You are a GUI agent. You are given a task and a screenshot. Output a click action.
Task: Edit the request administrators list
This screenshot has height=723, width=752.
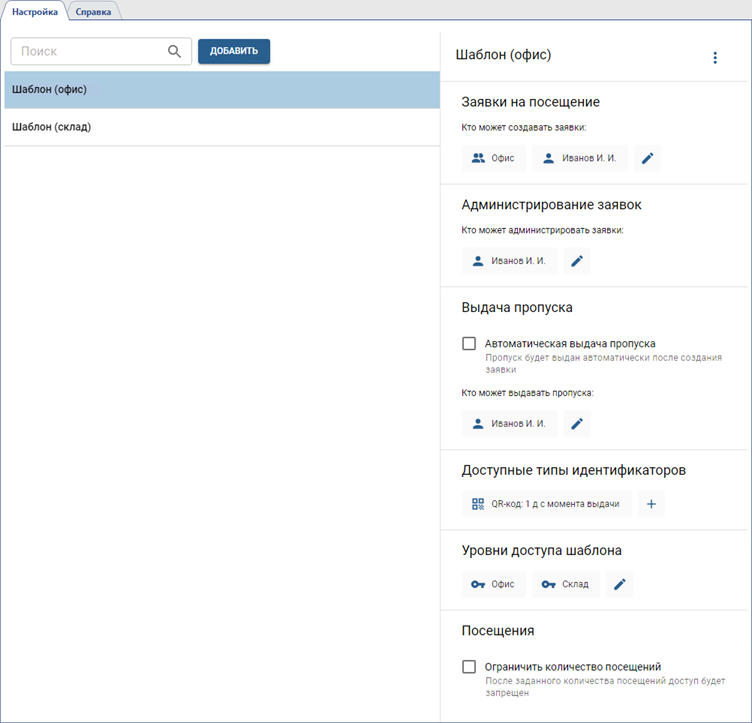(576, 261)
